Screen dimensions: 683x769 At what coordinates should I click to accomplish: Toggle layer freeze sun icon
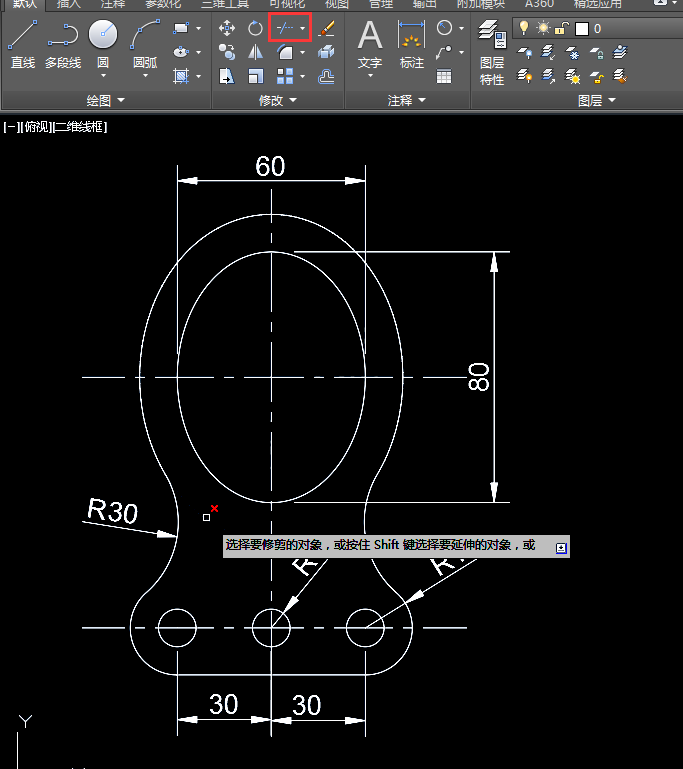pos(543,28)
